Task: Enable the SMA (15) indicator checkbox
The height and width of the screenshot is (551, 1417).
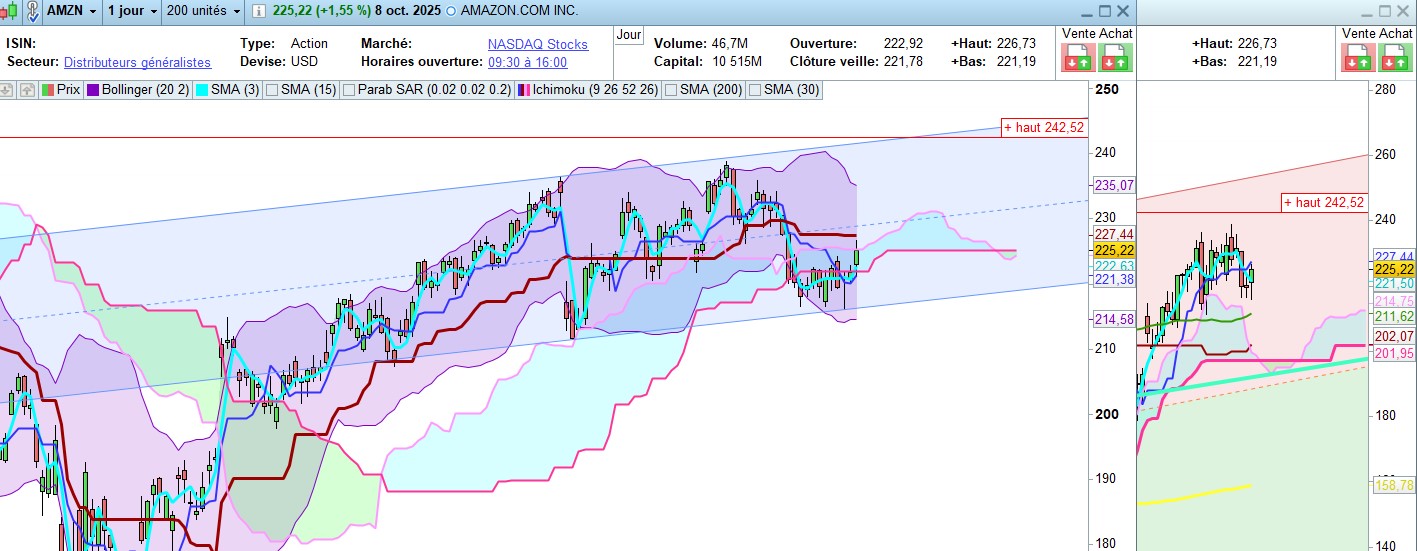Action: [271, 89]
